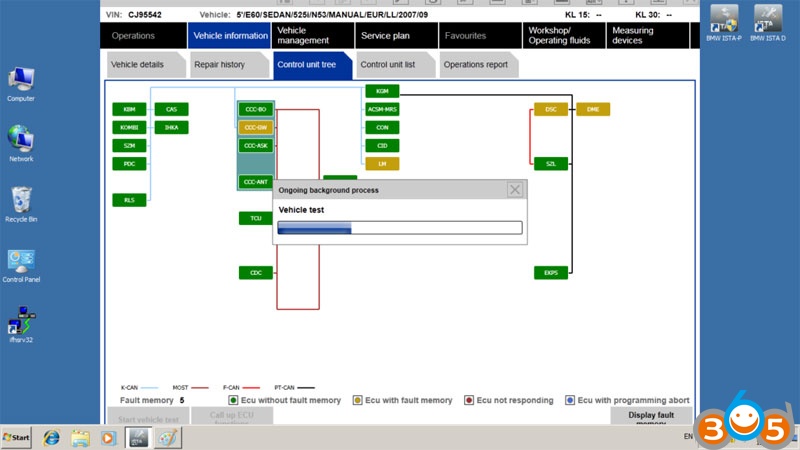Select the yellow DSC control unit
The height and width of the screenshot is (450, 800).
[551, 109]
